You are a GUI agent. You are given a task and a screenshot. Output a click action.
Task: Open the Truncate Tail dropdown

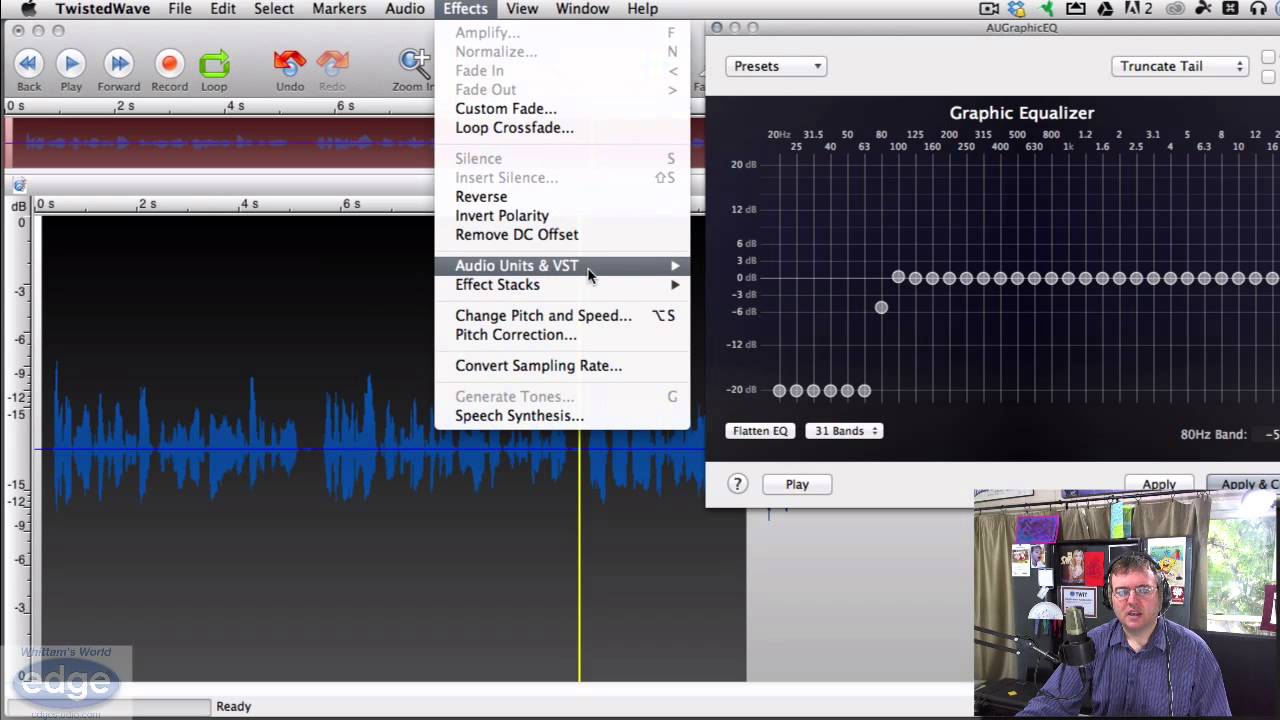click(1180, 66)
